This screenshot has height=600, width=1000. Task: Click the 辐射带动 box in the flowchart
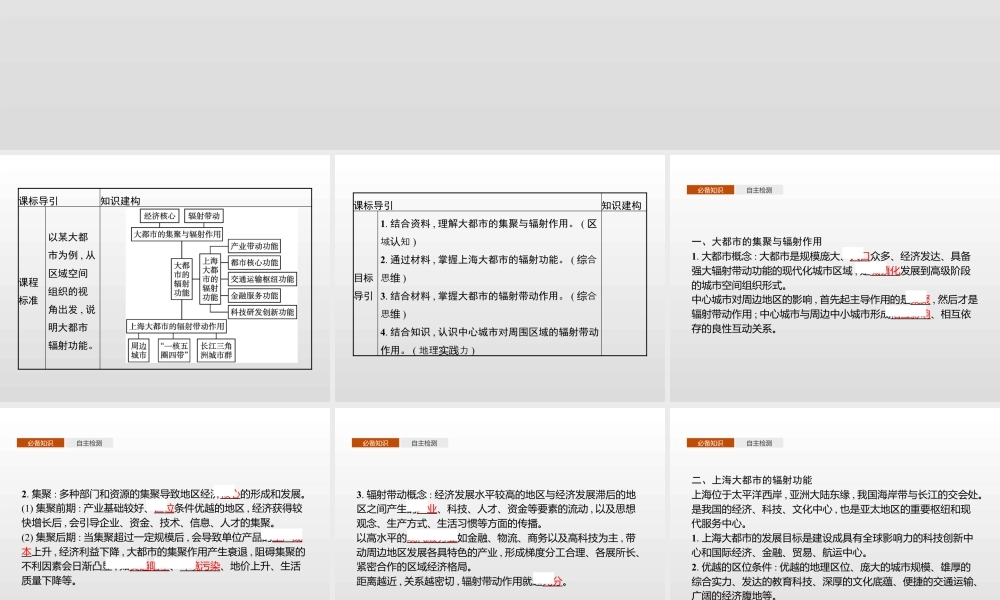[206, 215]
